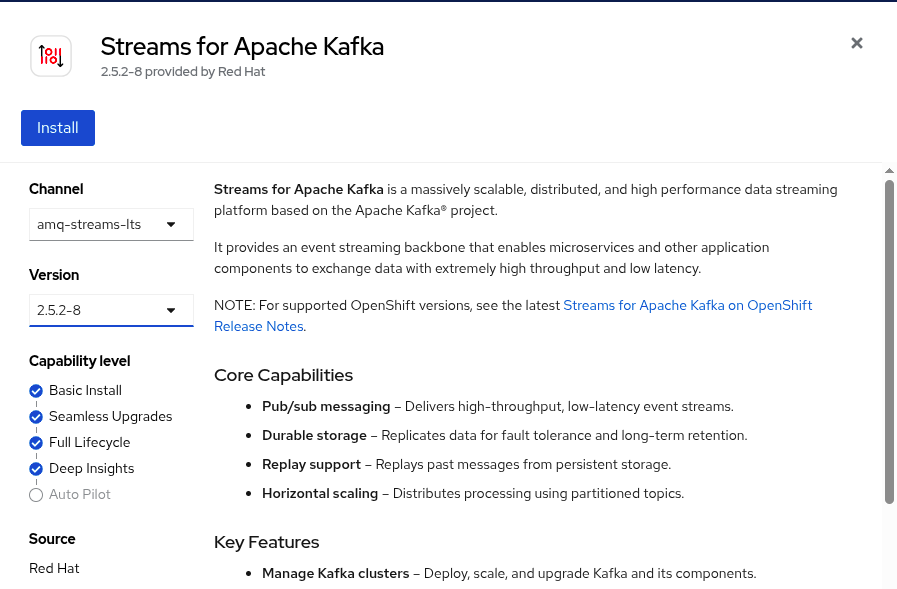
Task: Click the Streams for Apache Kafka logo icon
Action: point(51,56)
